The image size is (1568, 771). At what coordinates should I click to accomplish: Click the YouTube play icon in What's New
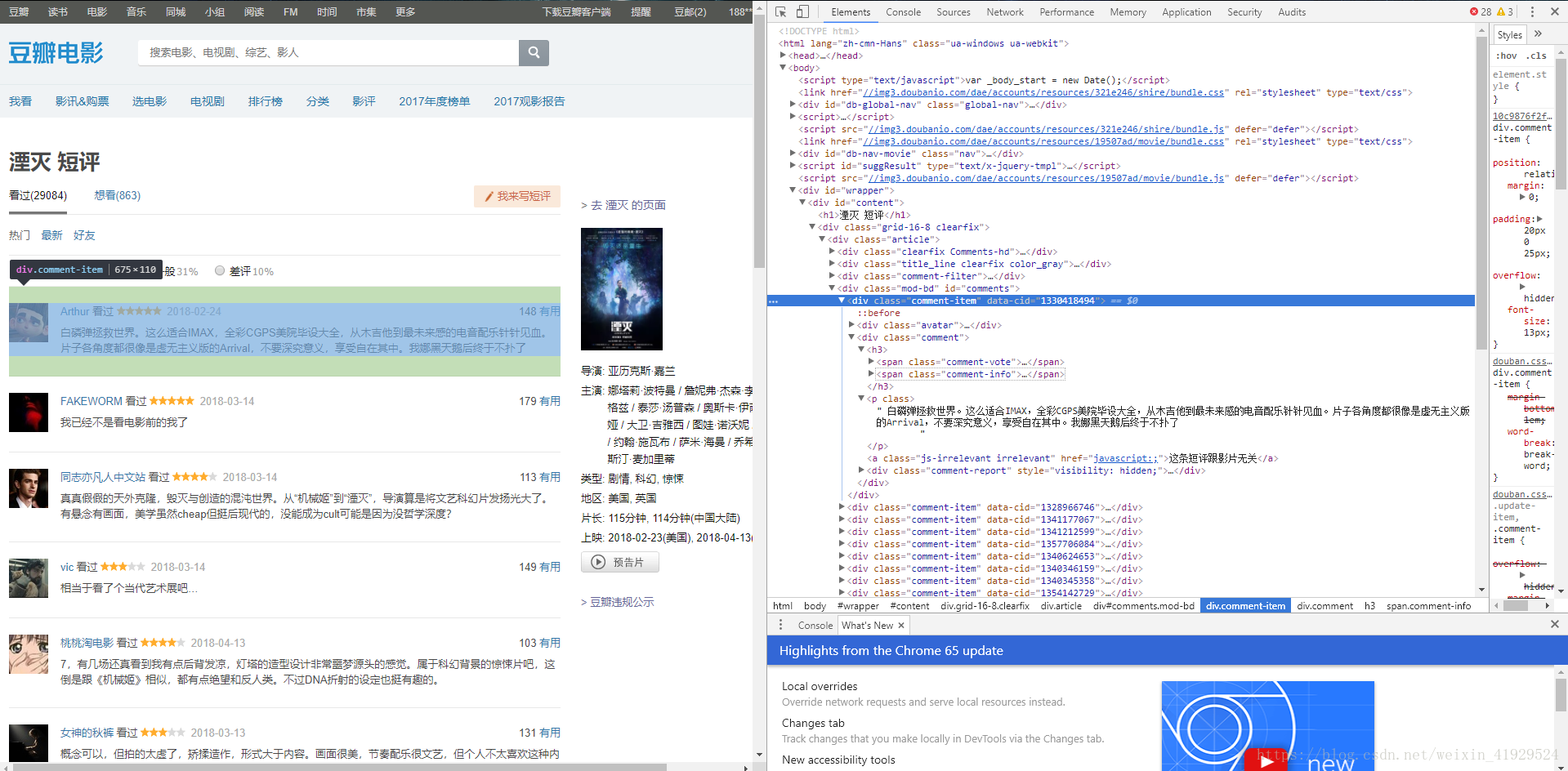[1266, 760]
